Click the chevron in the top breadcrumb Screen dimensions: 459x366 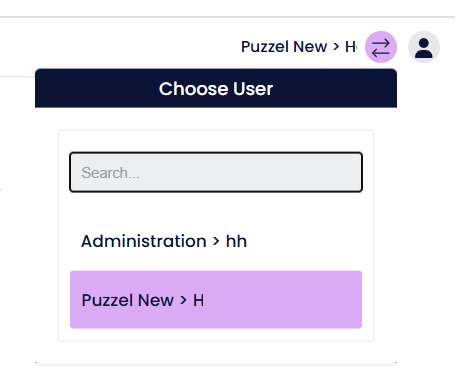336,47
